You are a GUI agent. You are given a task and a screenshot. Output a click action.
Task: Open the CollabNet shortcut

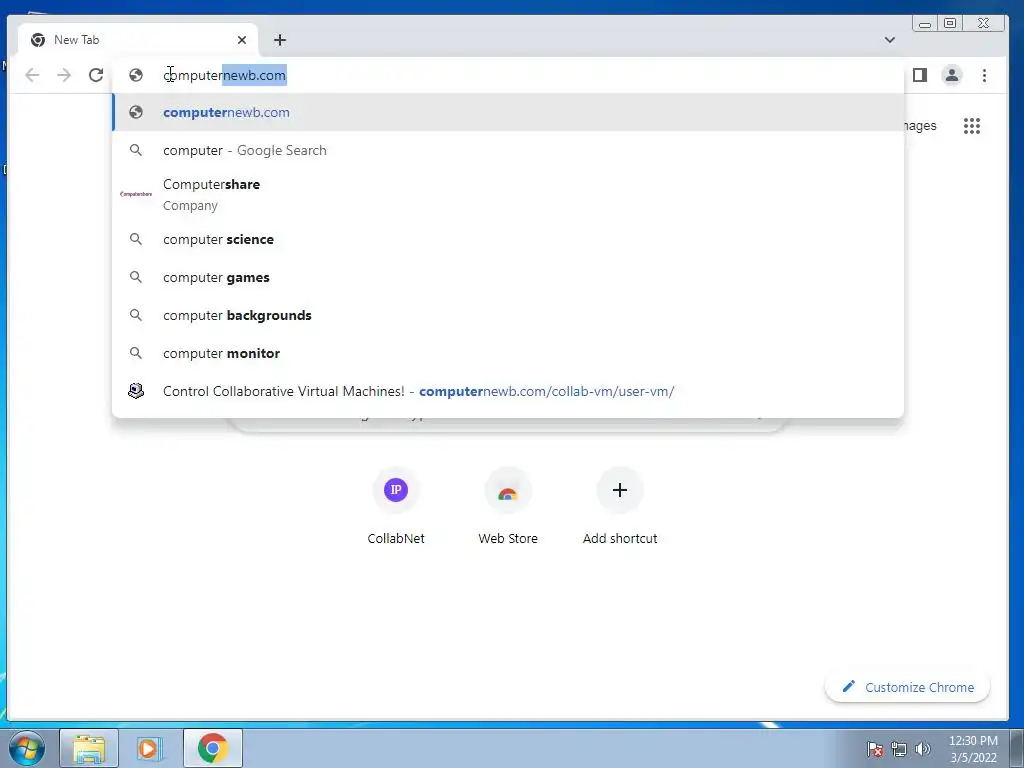396,506
